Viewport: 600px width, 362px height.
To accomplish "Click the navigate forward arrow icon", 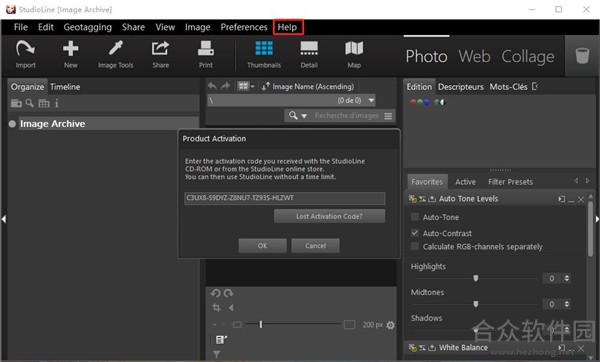I will tap(225, 86).
